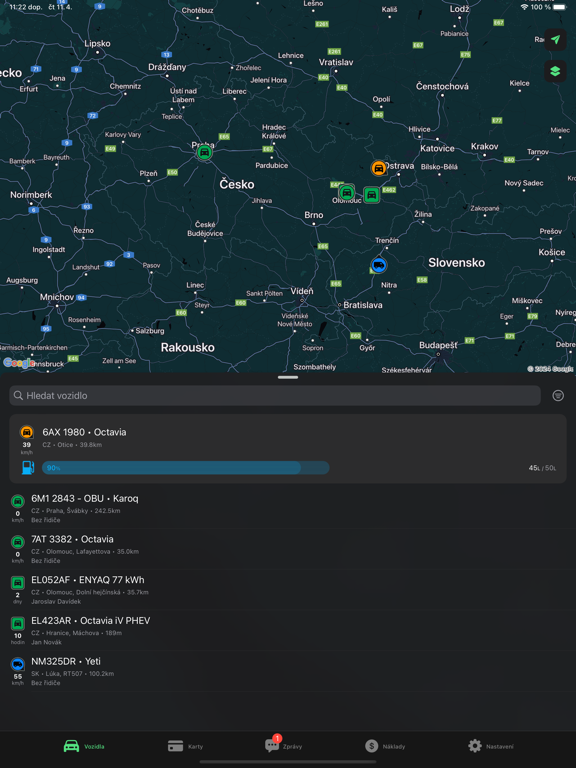Click the CZ • Otice • 39.8km text
This screenshot has width=576, height=768.
point(72,445)
